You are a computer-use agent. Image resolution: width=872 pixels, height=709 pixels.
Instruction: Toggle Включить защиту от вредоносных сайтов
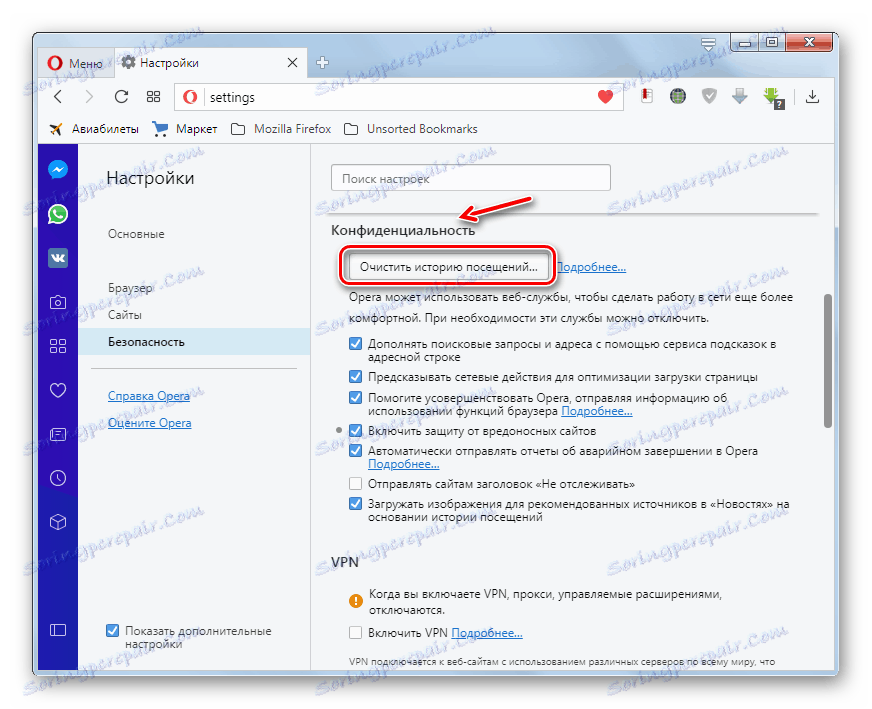point(355,430)
